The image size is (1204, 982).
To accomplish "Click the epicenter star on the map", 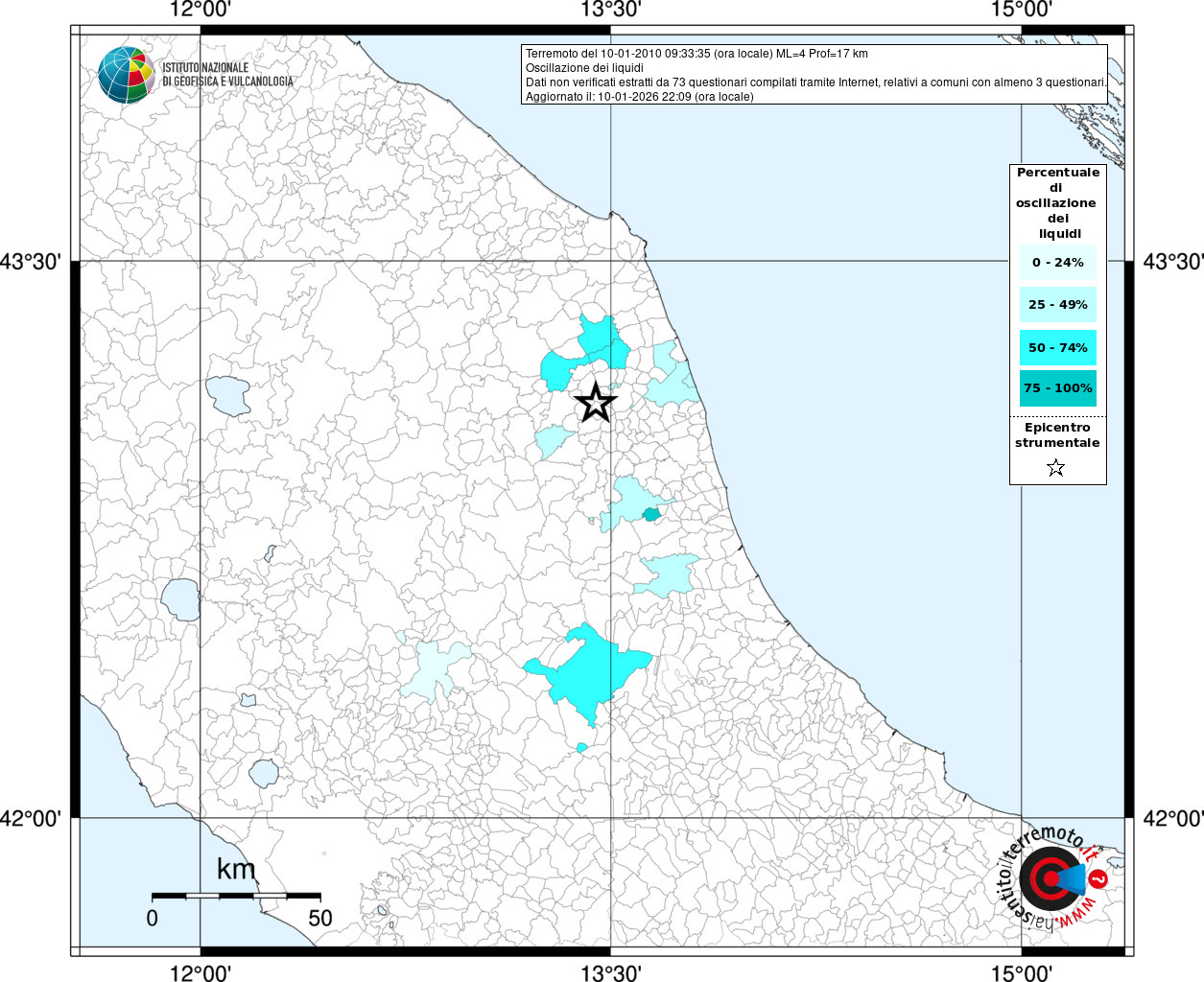I will (596, 403).
